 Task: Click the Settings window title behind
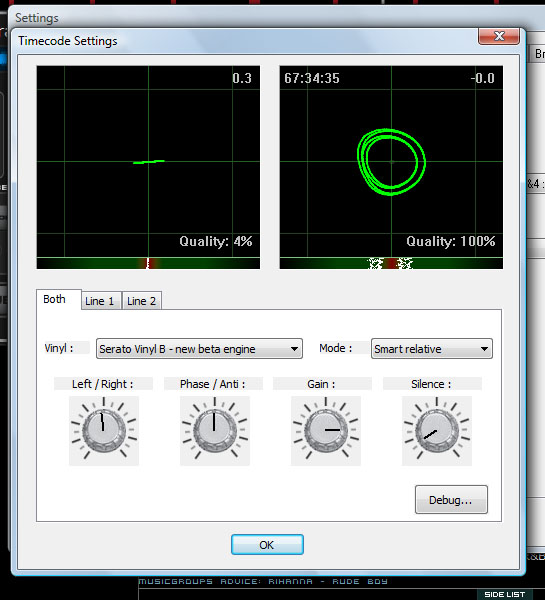tap(37, 18)
